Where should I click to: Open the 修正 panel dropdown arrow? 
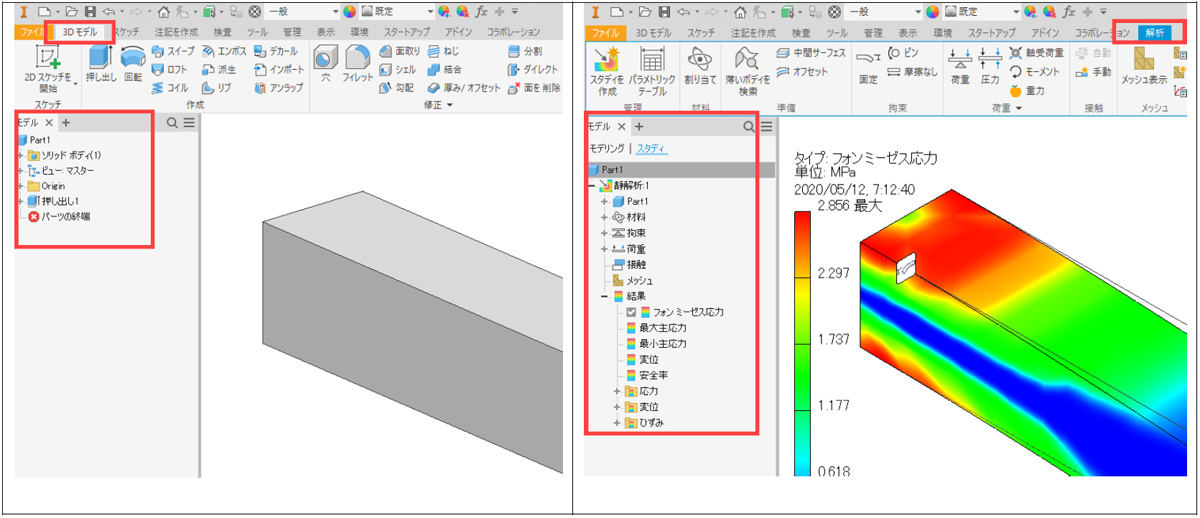click(450, 105)
